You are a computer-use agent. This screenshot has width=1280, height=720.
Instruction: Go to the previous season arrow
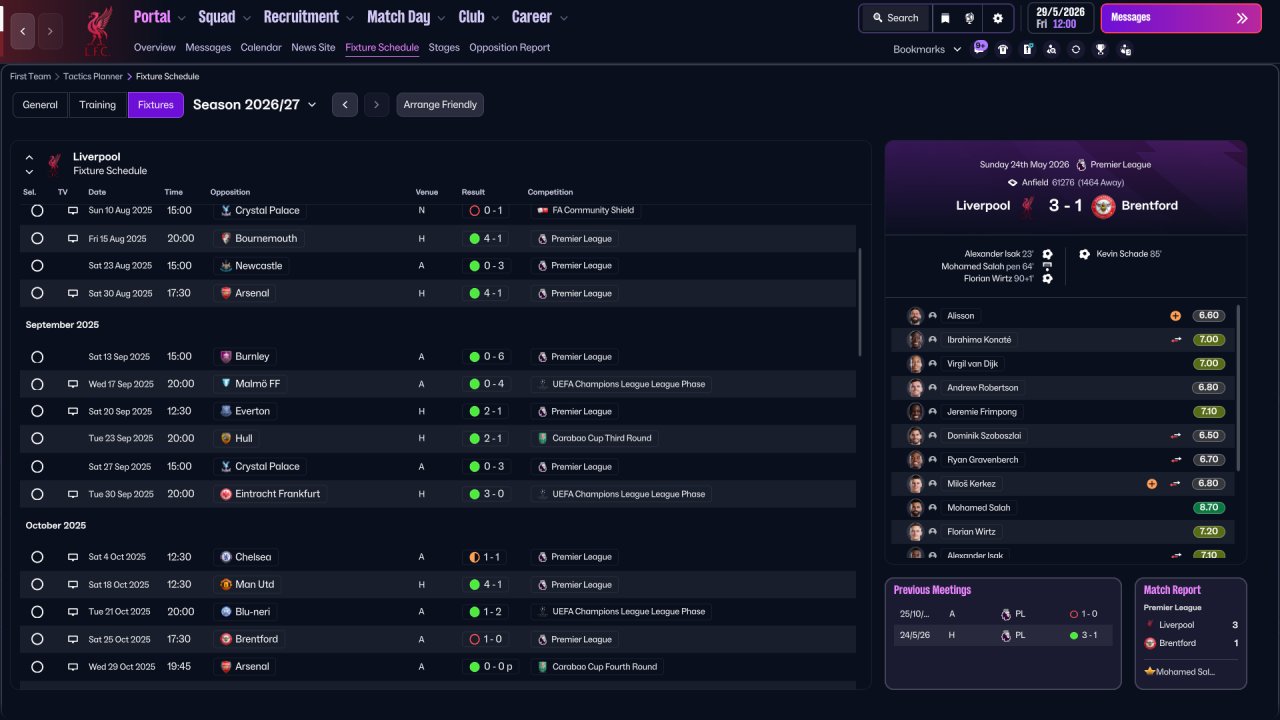tap(344, 105)
